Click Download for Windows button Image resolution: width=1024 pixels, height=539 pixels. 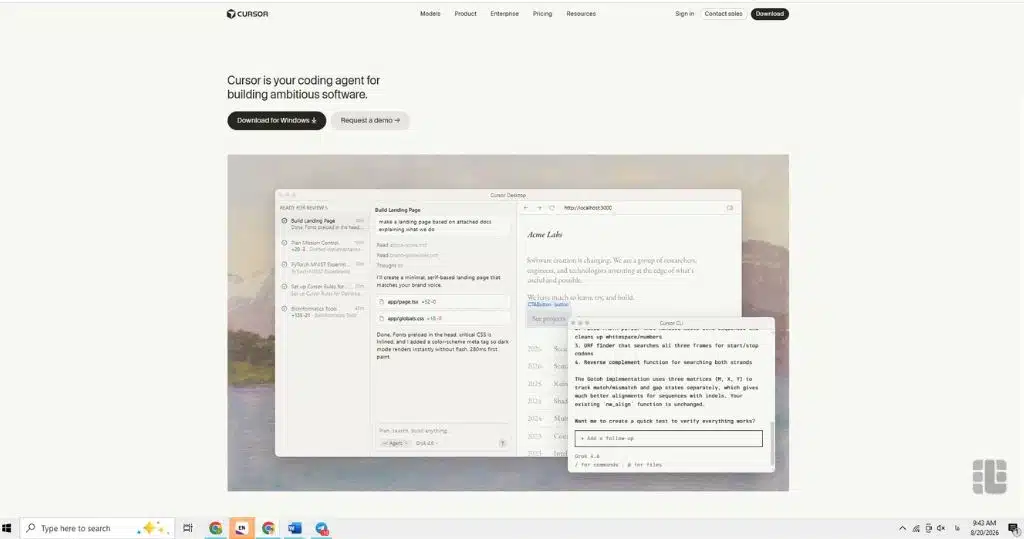(276, 120)
